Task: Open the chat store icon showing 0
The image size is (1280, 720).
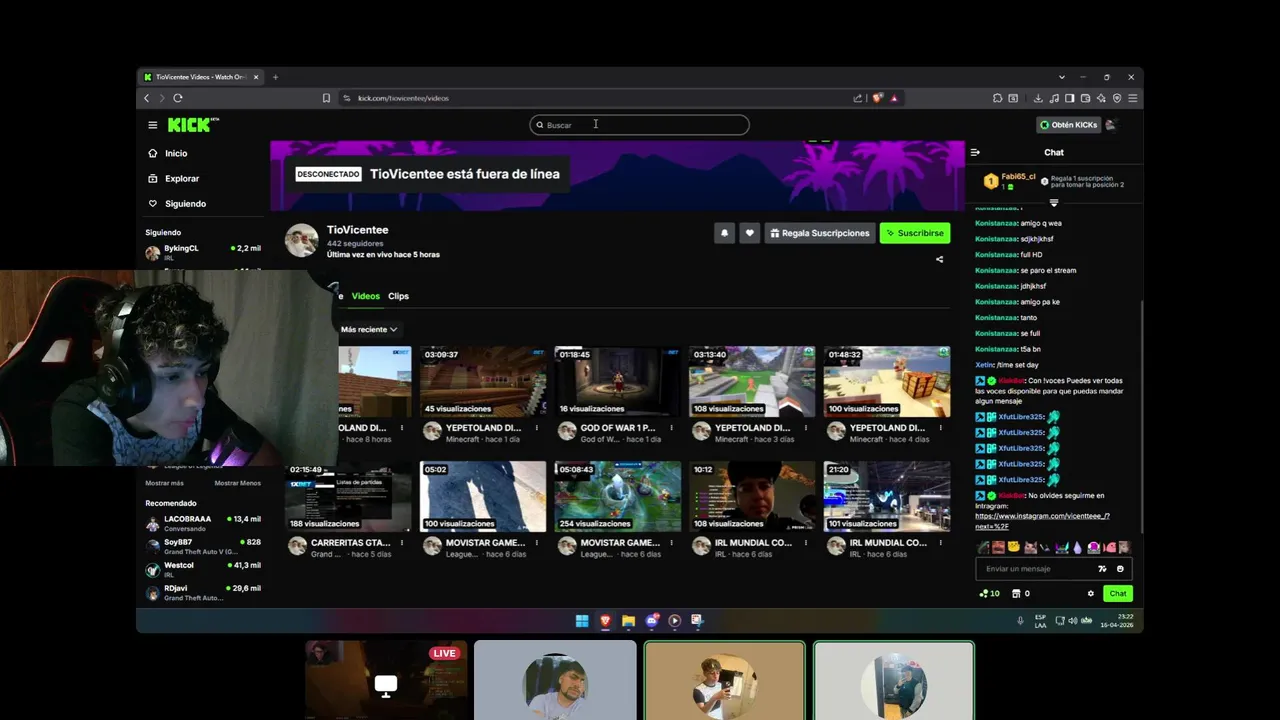Action: pos(1021,594)
